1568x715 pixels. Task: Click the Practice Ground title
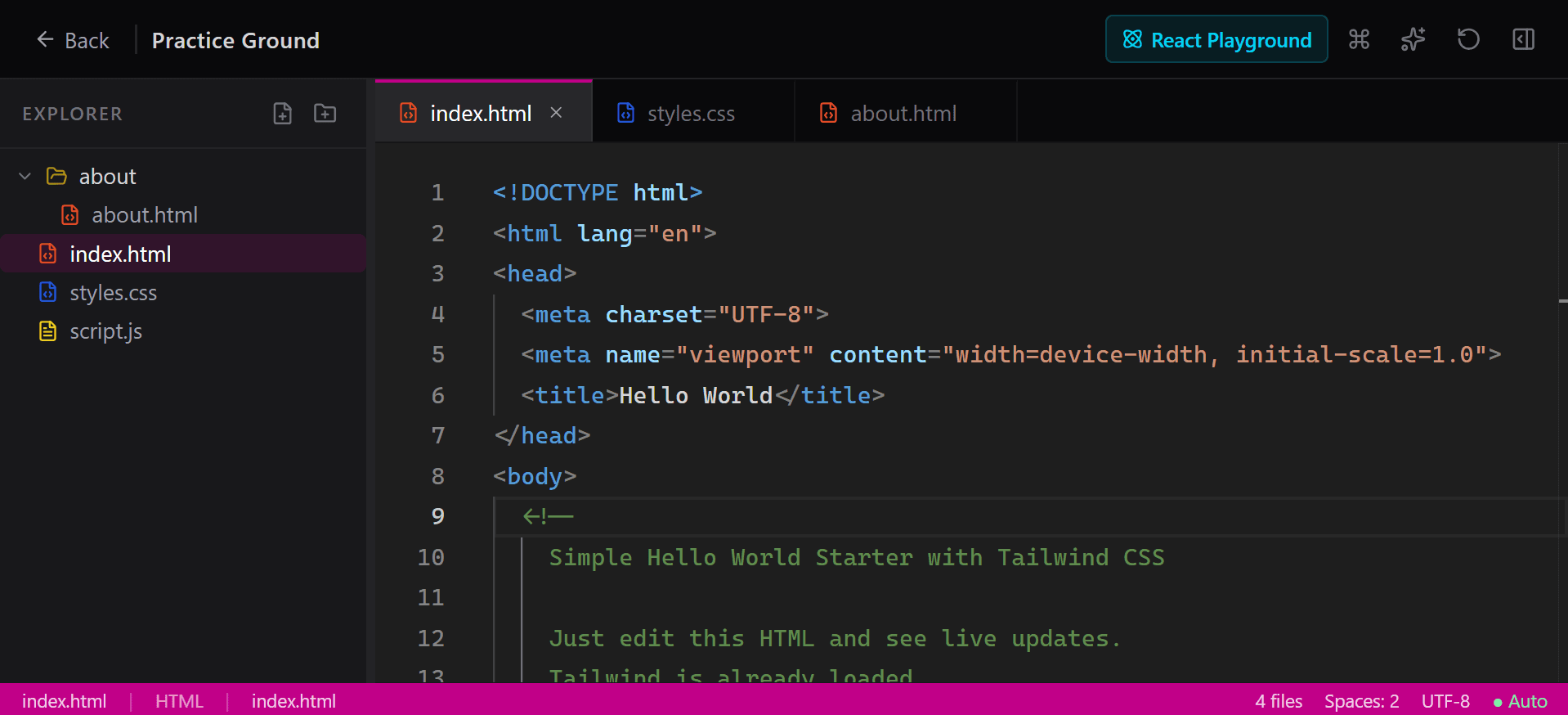point(235,40)
